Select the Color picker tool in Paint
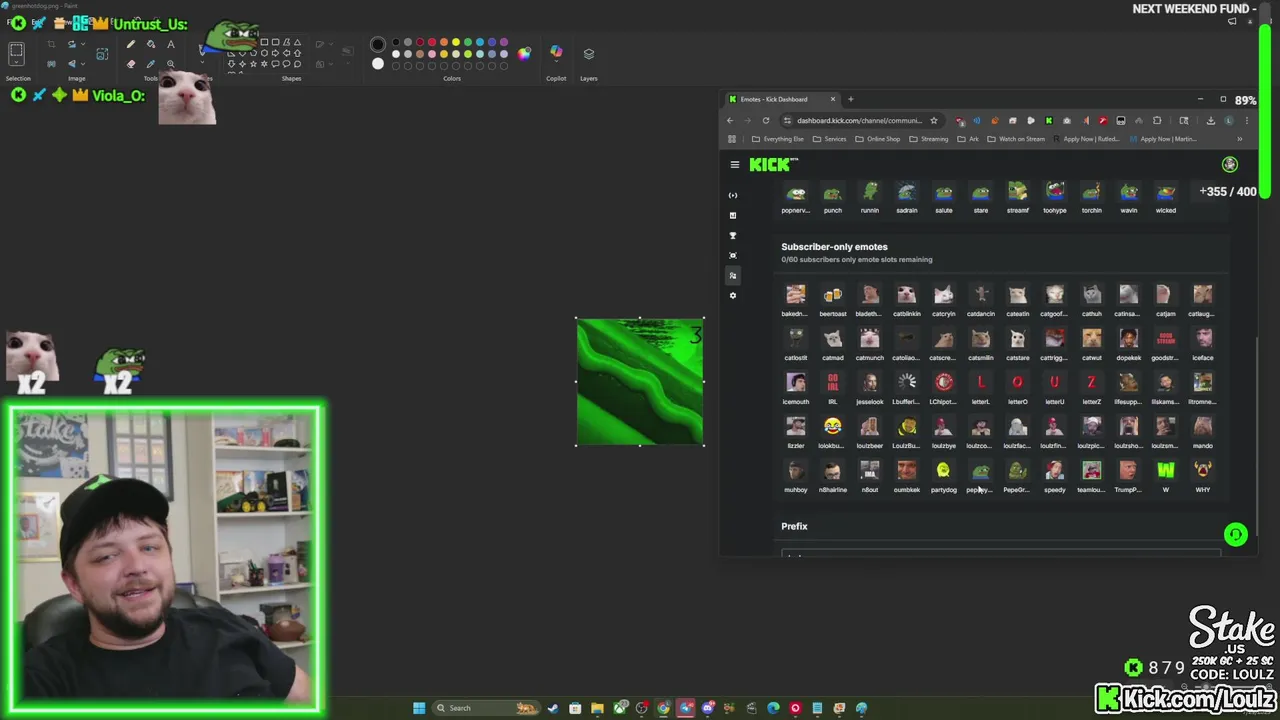1280x720 pixels. (151, 63)
